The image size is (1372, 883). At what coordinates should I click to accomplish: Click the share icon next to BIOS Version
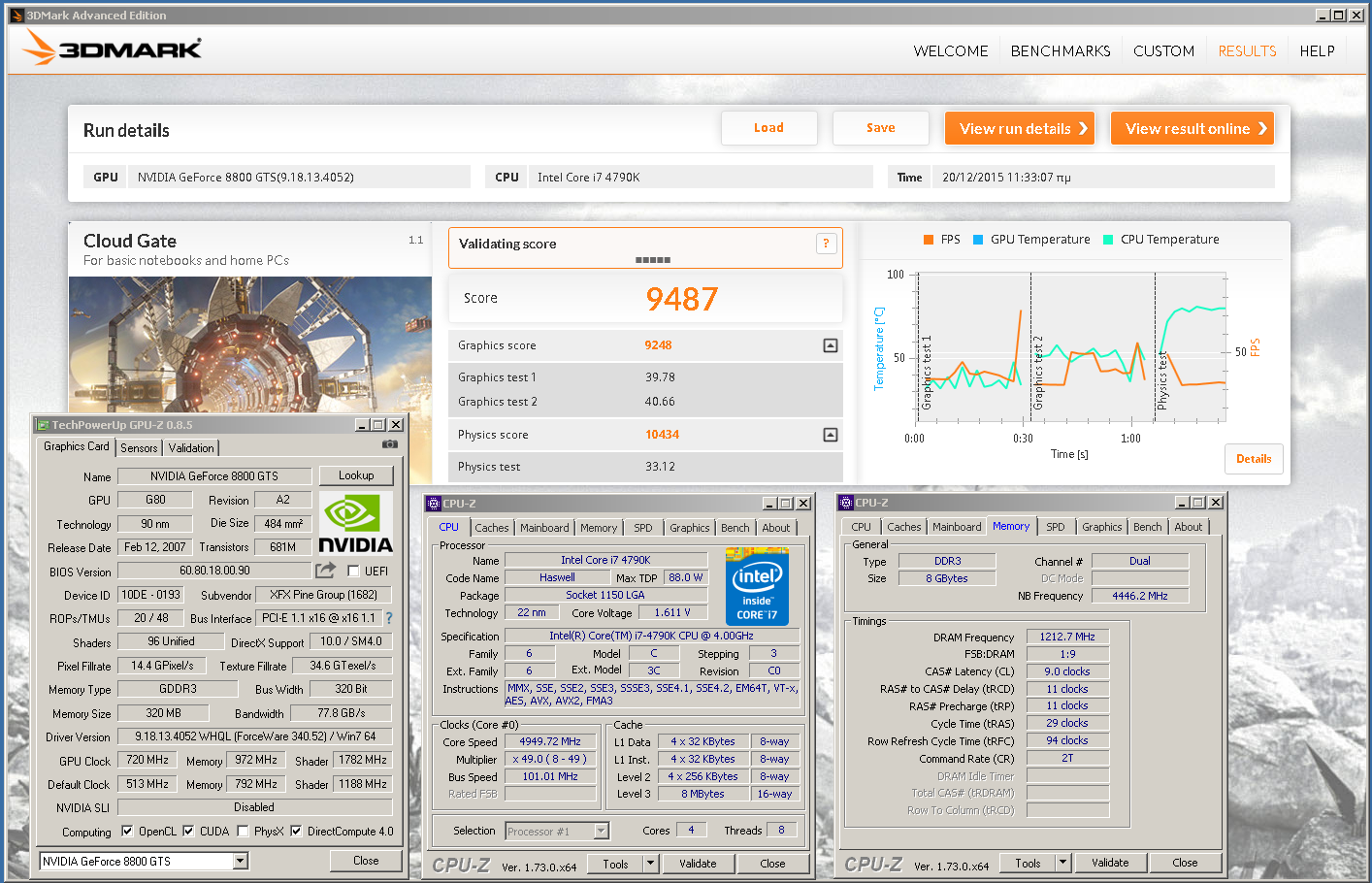[x=326, y=571]
